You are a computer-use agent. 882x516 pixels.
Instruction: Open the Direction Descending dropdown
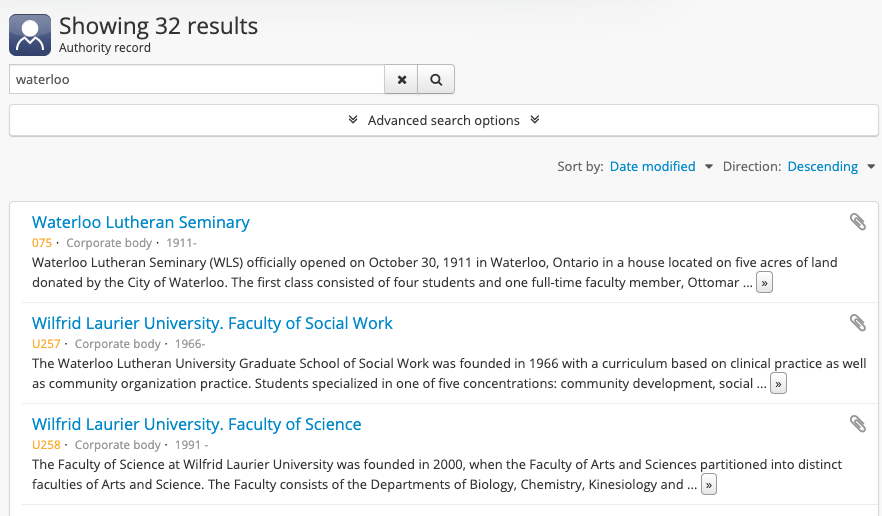pos(831,167)
